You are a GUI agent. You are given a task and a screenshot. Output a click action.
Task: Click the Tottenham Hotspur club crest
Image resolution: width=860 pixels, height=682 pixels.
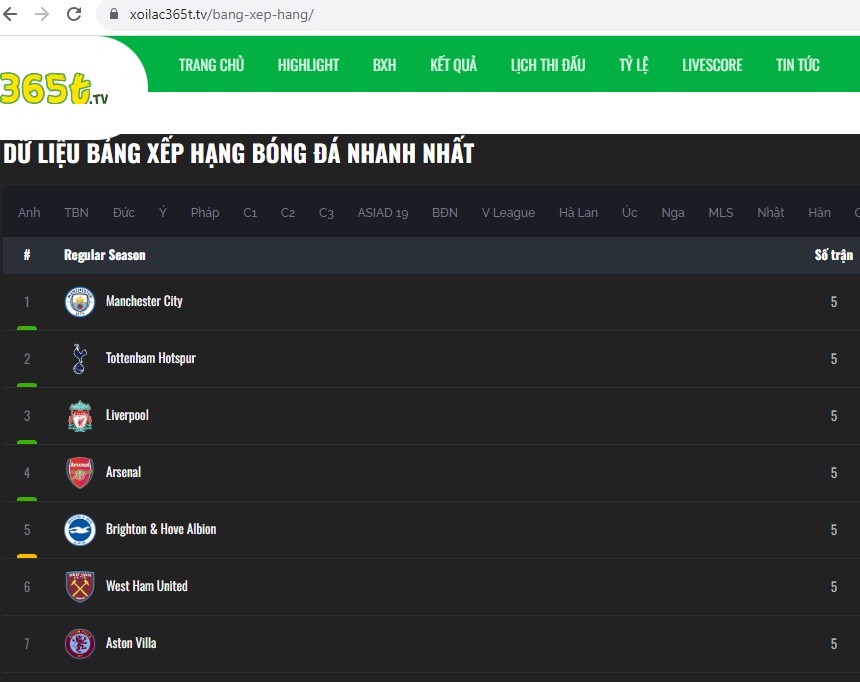[80, 358]
